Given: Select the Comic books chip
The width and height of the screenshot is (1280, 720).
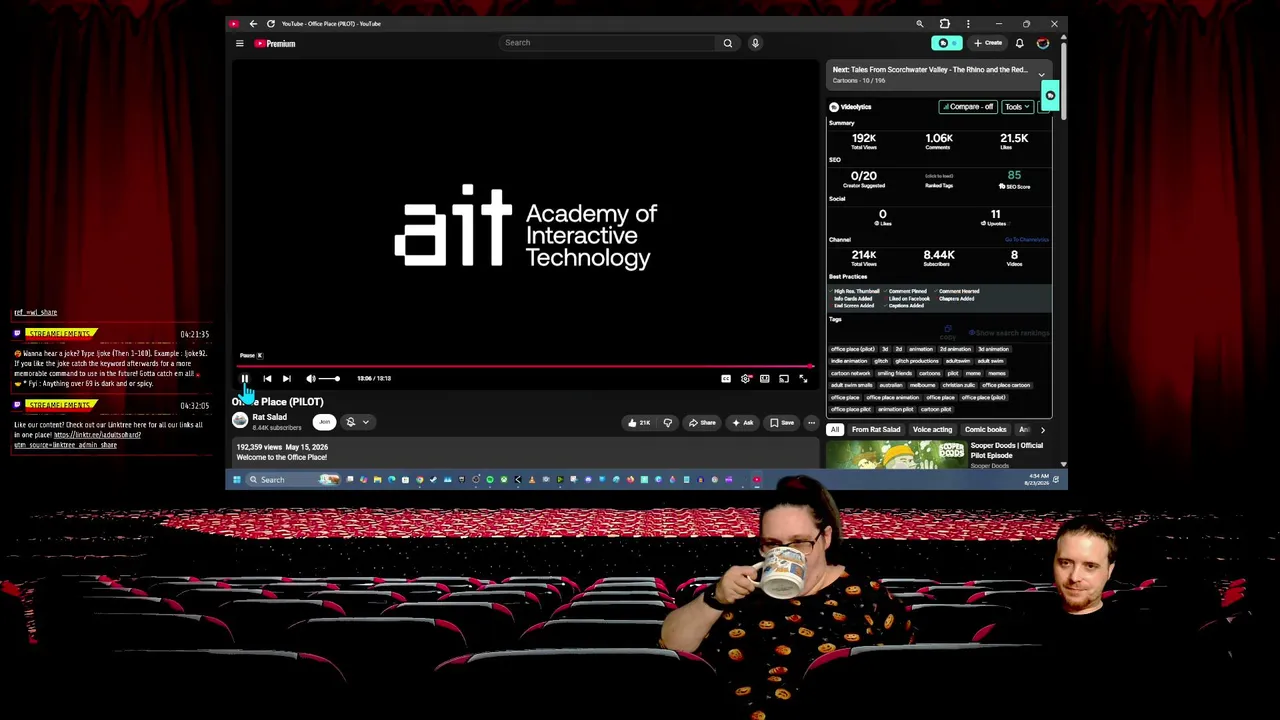Looking at the screenshot, I should click(x=985, y=430).
